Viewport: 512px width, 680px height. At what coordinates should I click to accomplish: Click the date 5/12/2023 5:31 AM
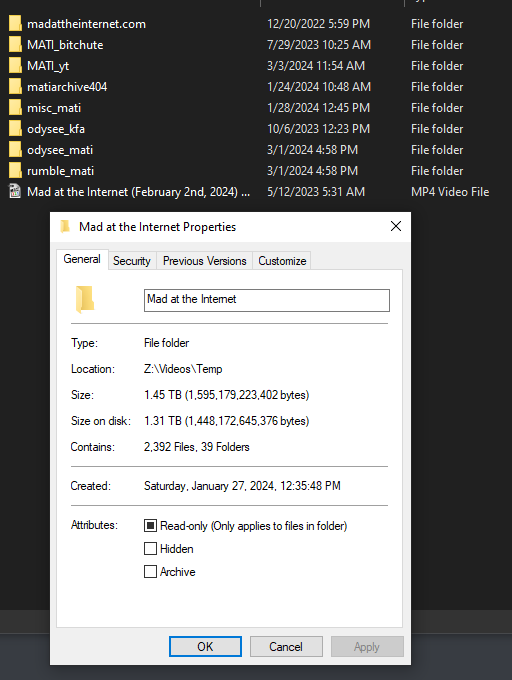point(316,192)
